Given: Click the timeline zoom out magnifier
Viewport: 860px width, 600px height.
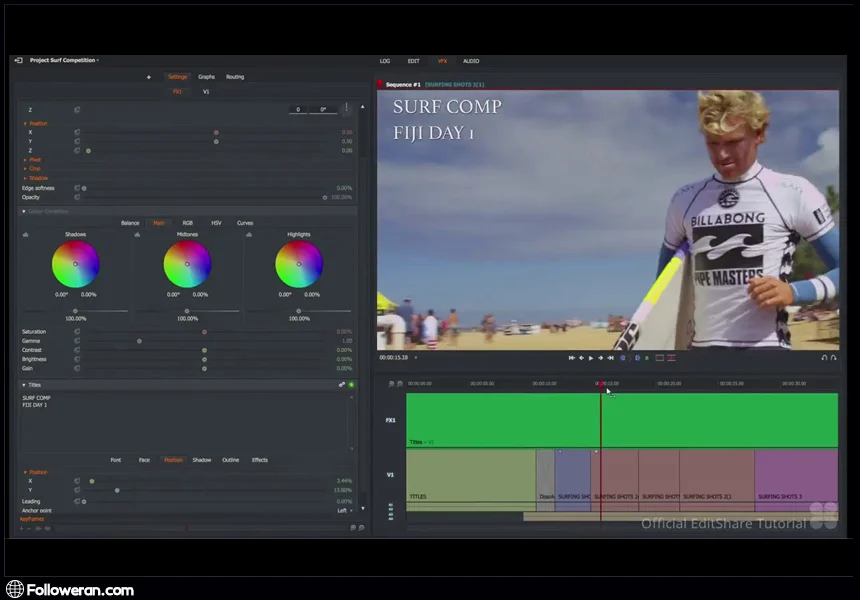Looking at the screenshot, I should tap(391, 384).
